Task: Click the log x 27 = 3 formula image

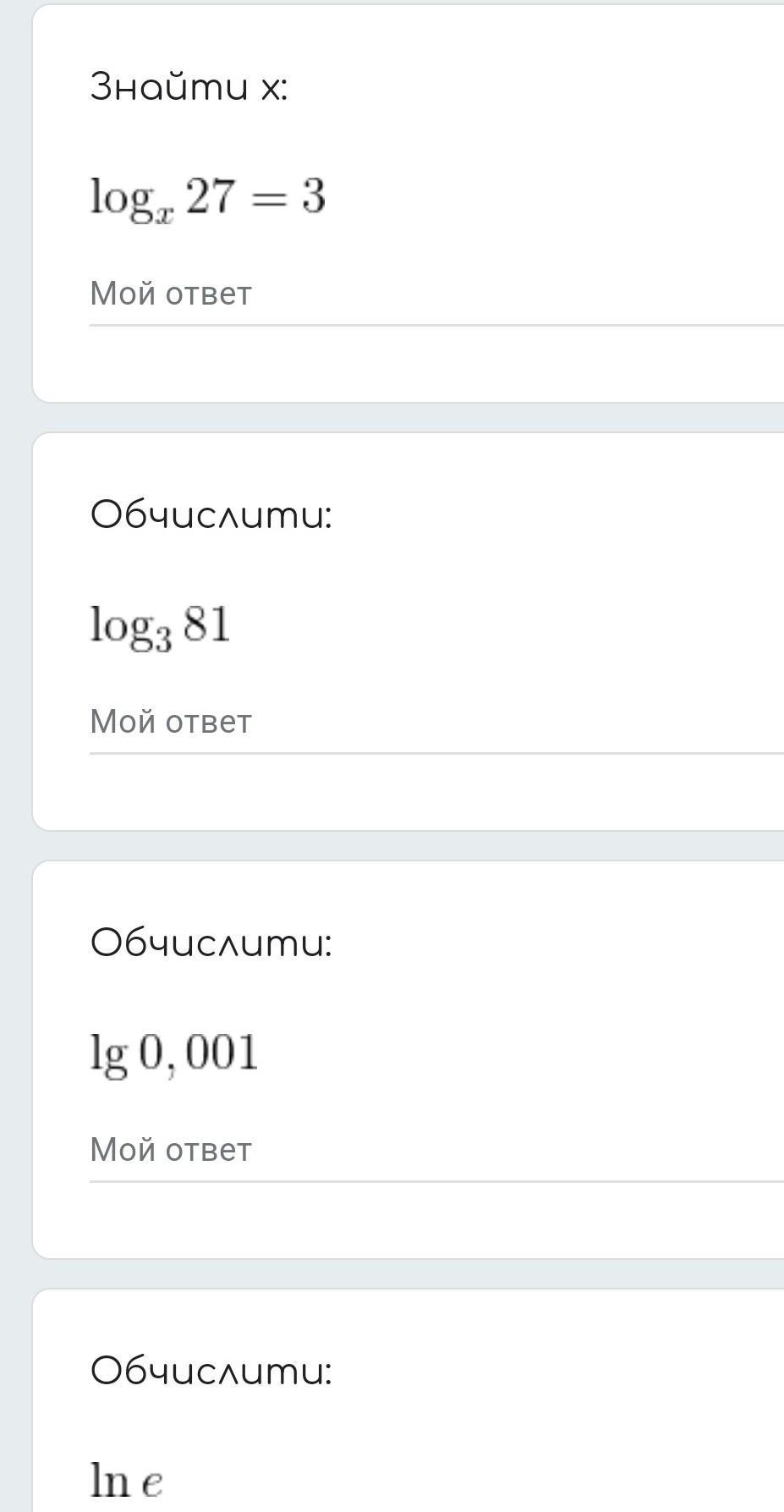Action: pyautogui.click(x=207, y=200)
